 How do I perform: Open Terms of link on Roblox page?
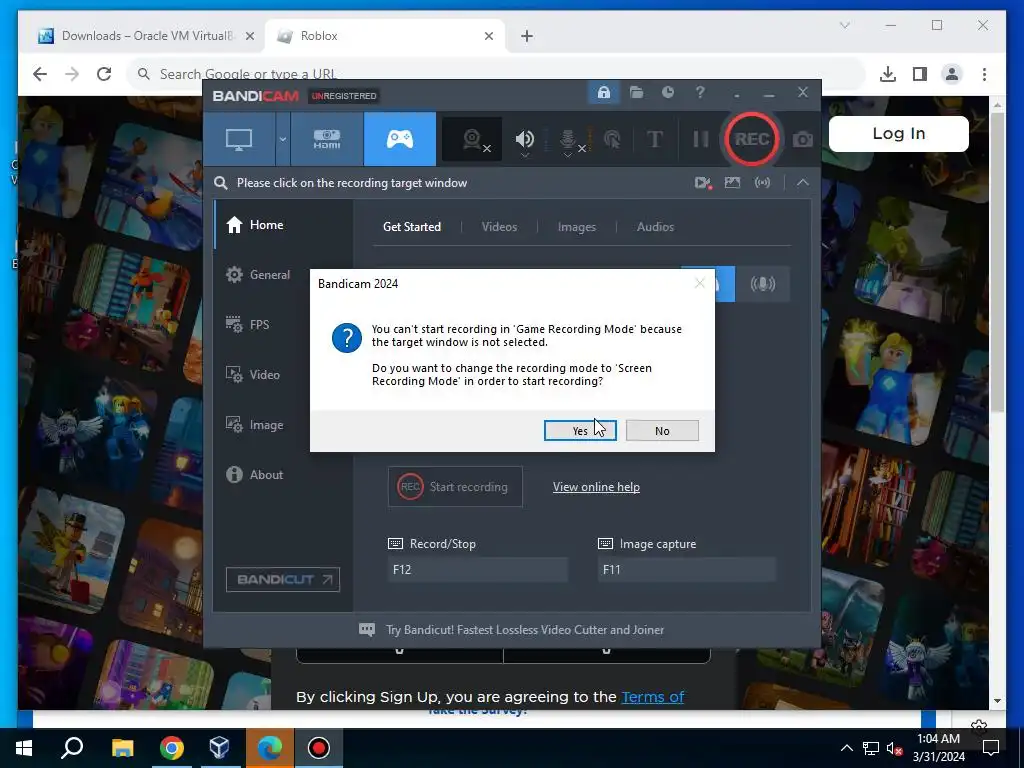[x=652, y=697]
